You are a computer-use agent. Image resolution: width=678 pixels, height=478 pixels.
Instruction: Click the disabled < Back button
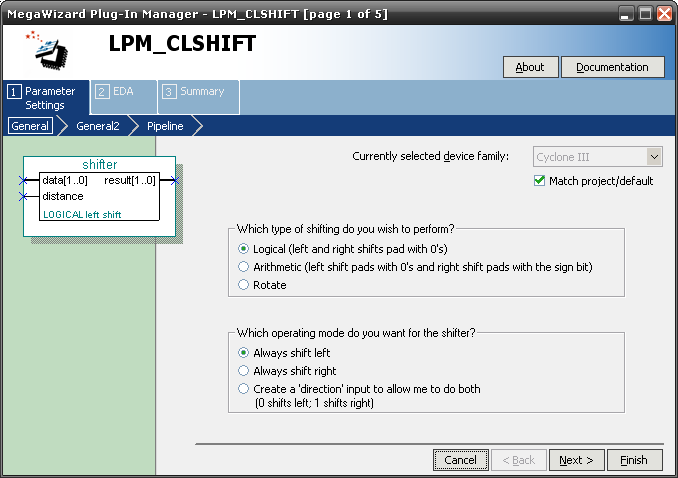point(519,460)
